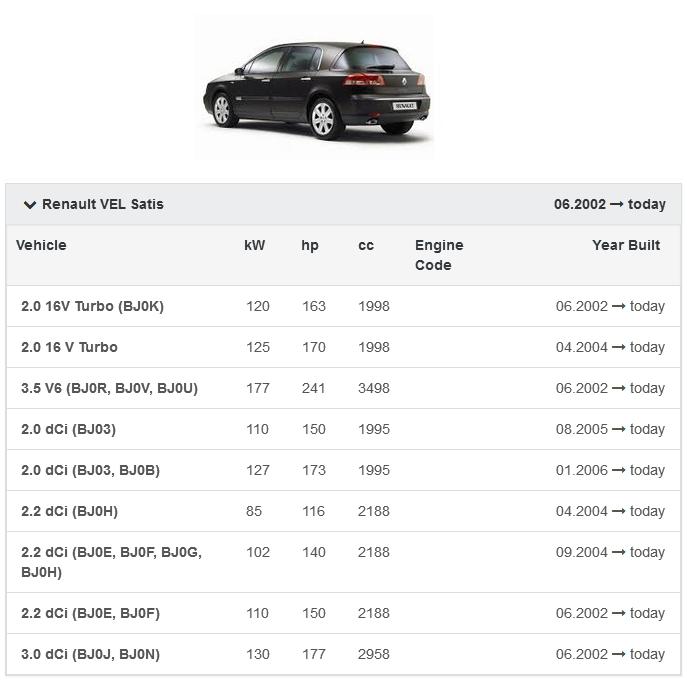Click the hp column header
This screenshot has width=687, height=680.
pos(310,245)
